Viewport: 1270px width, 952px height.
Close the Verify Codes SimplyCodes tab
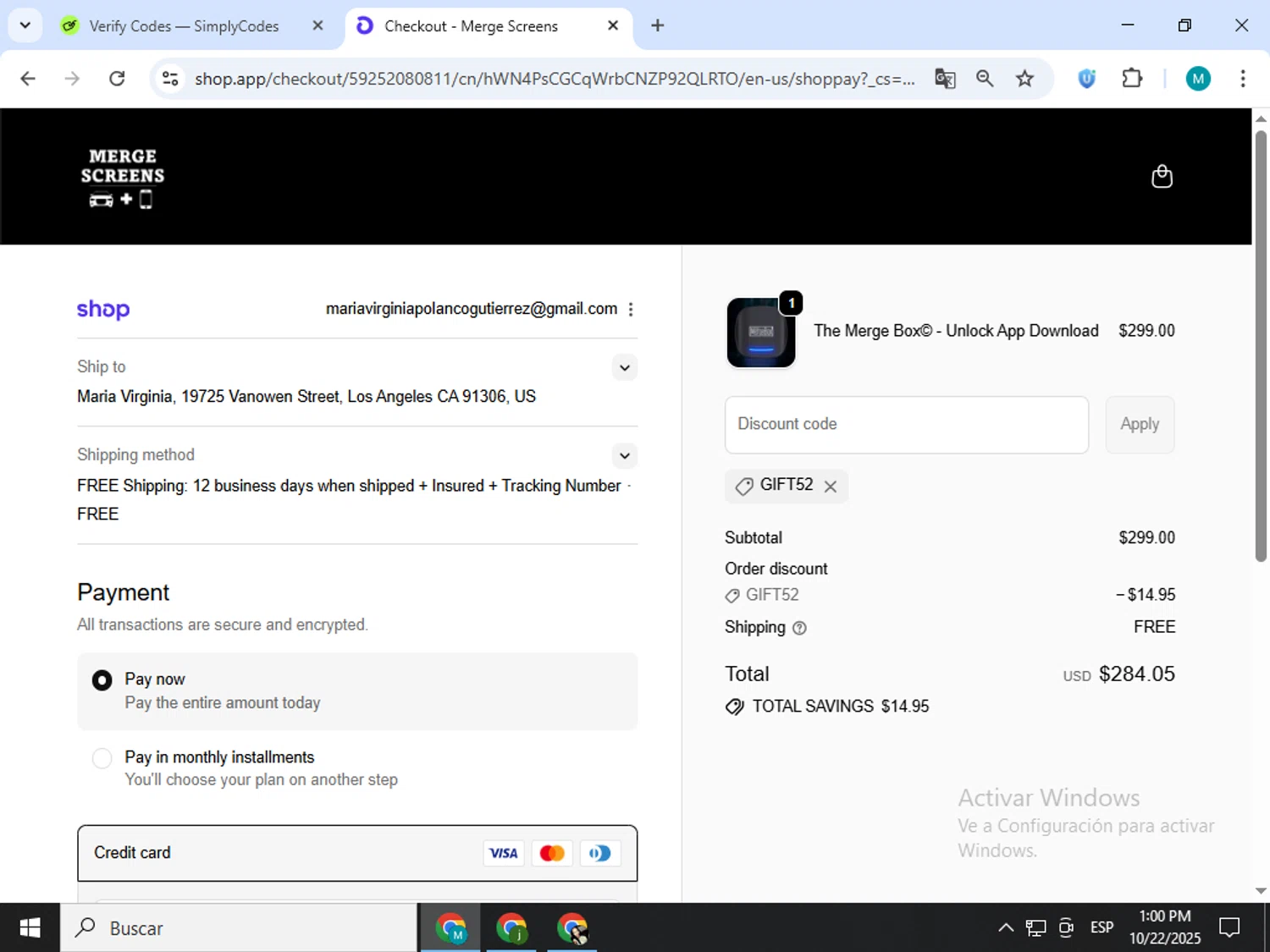coord(317,25)
